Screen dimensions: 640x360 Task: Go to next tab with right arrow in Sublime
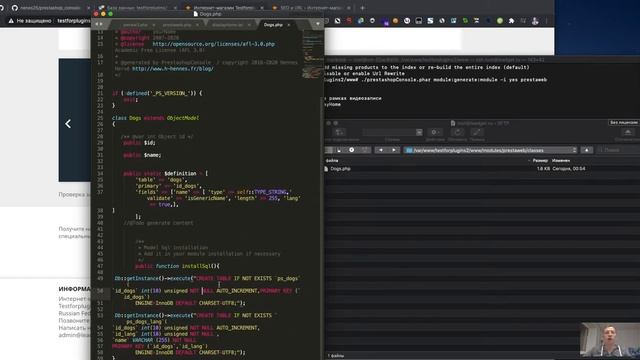click(101, 24)
